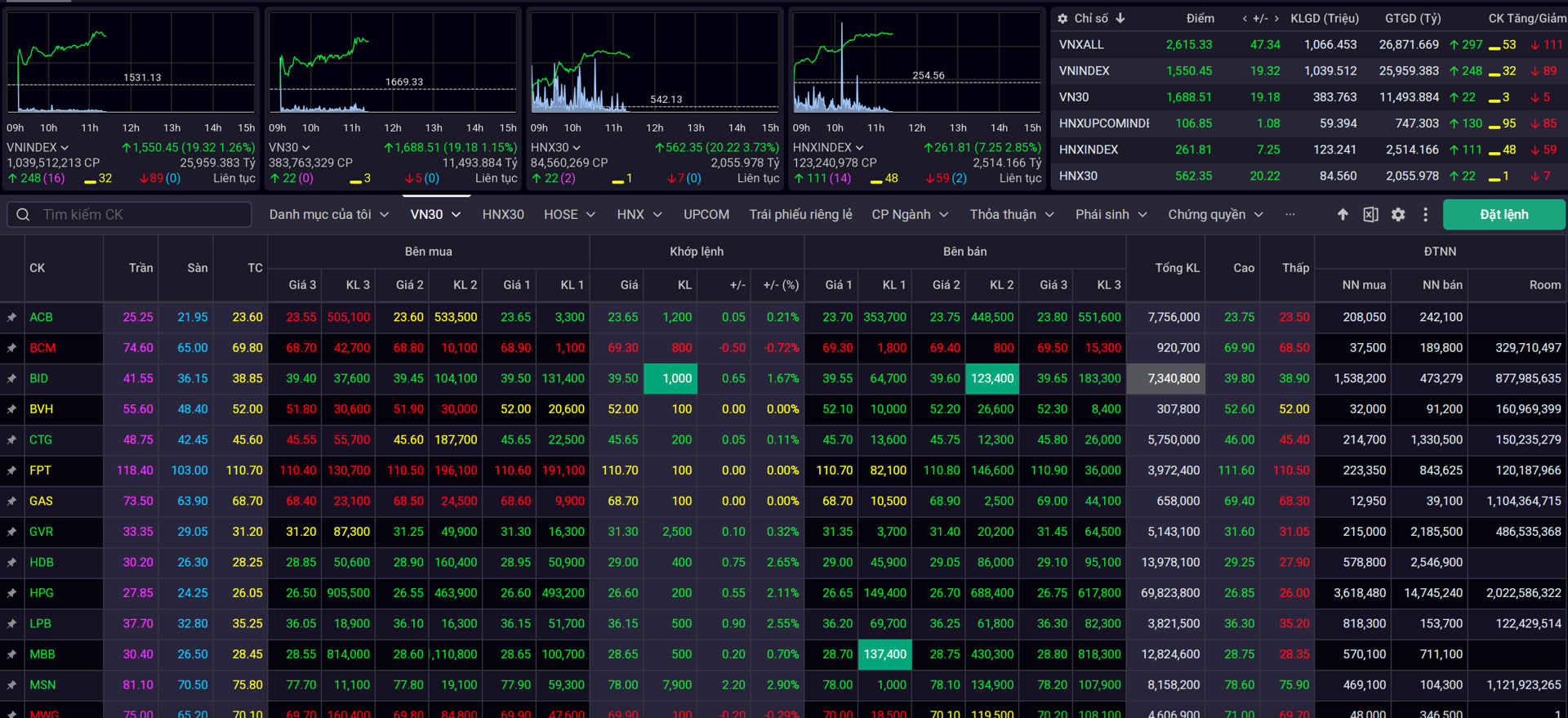Pin the ACB row
The height and width of the screenshot is (718, 1568).
[12, 317]
